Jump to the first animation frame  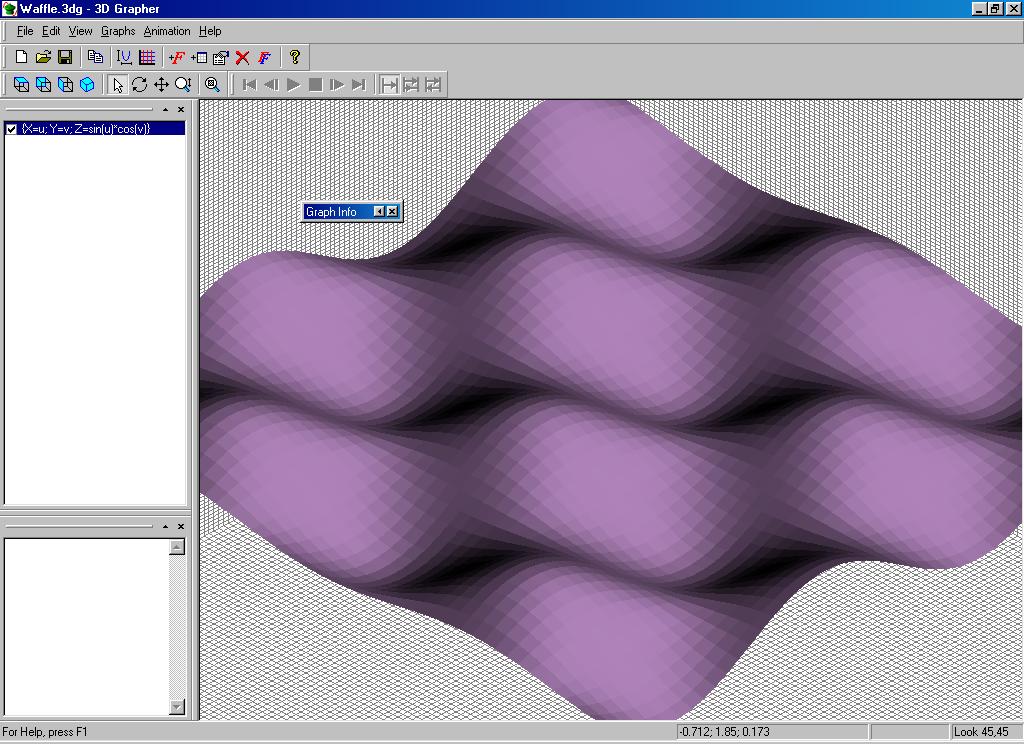click(249, 84)
